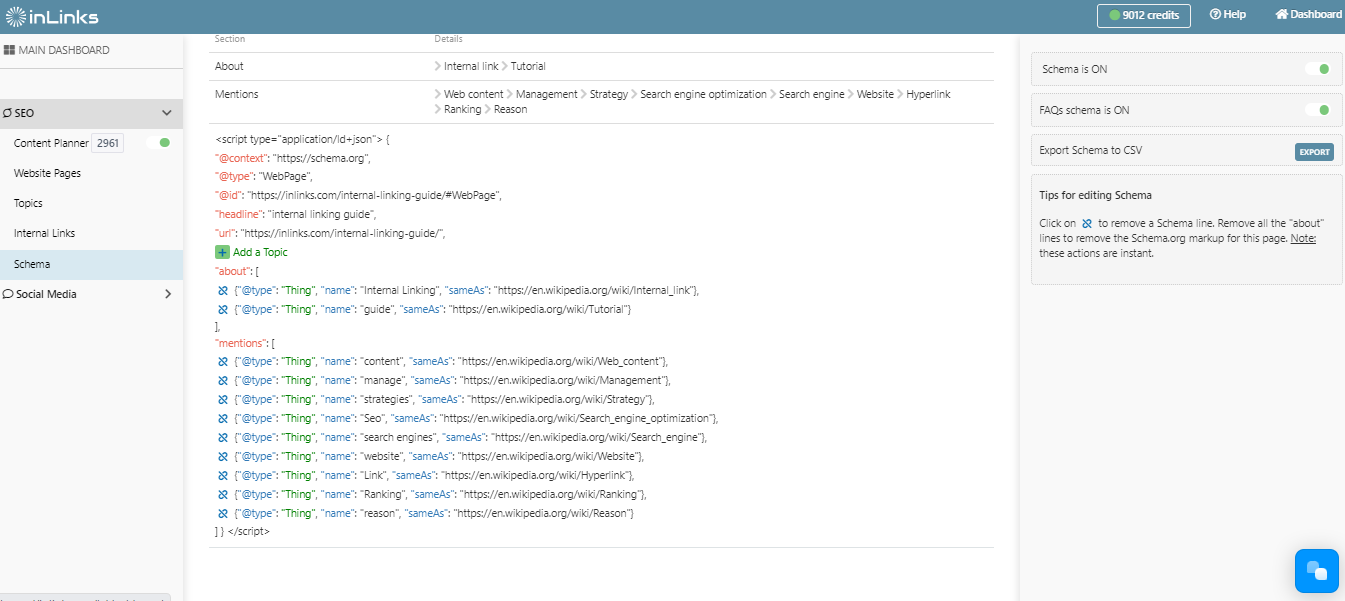1345x601 pixels.
Task: Remove the Internal Linking about schema line
Action: [x=223, y=290]
